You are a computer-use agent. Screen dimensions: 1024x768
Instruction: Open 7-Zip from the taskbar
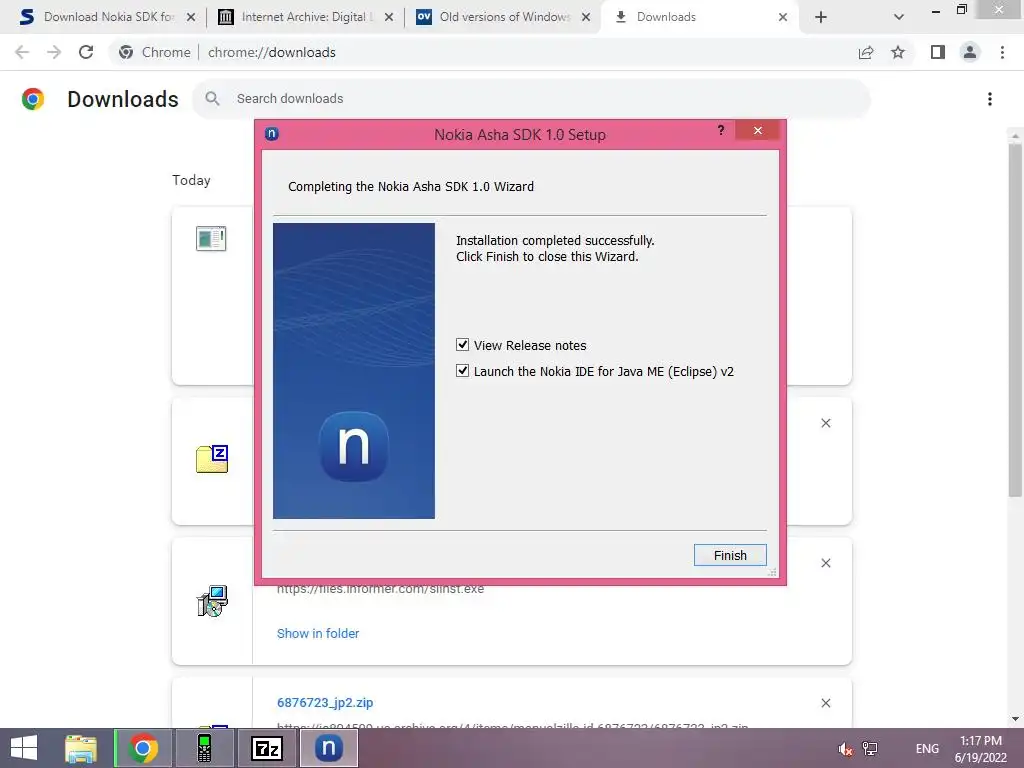pos(266,748)
